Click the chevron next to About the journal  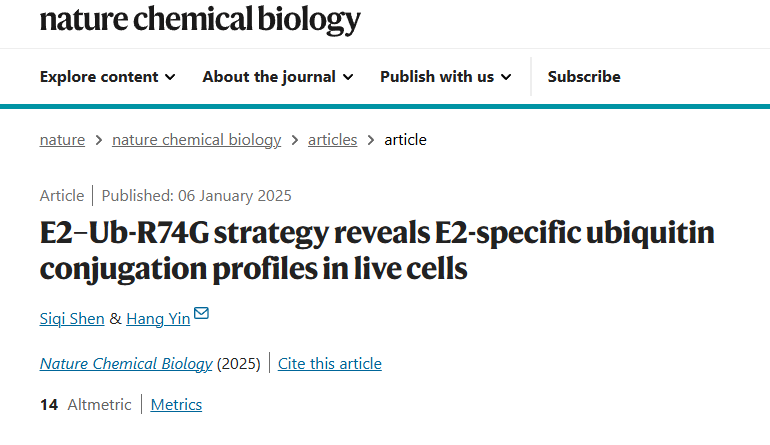click(348, 77)
